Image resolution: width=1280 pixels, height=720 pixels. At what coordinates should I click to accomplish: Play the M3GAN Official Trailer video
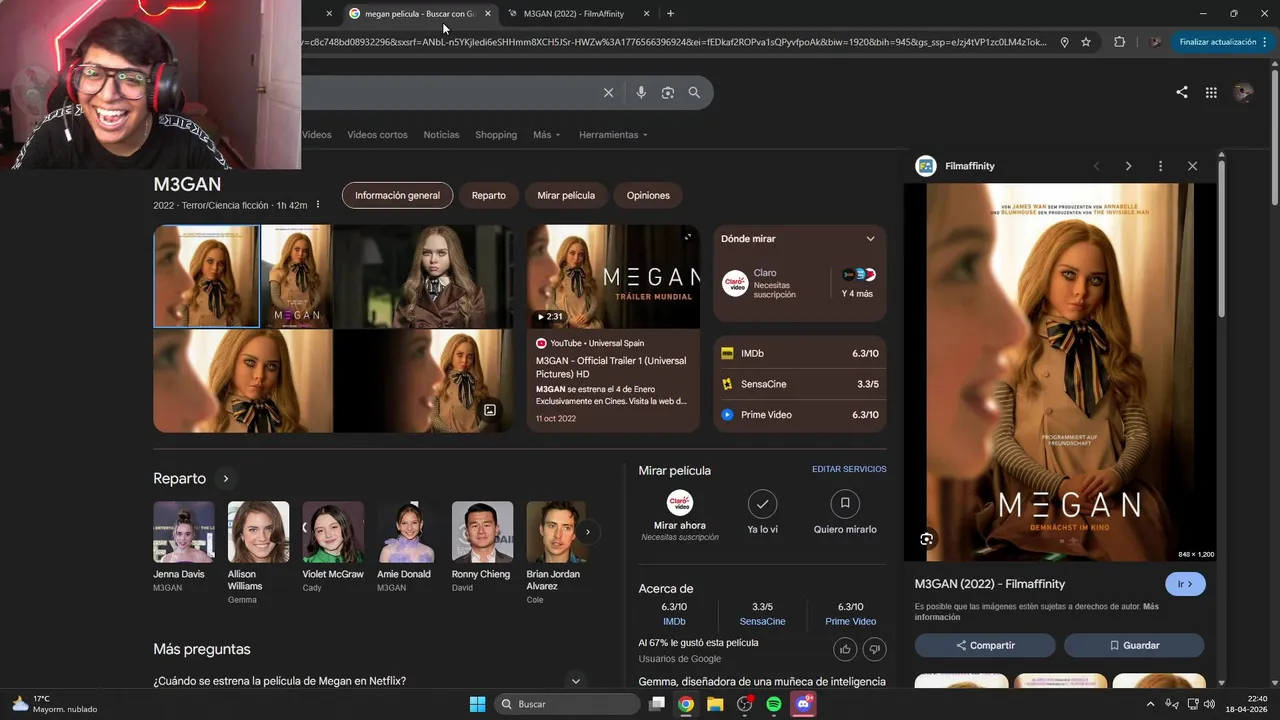point(614,277)
